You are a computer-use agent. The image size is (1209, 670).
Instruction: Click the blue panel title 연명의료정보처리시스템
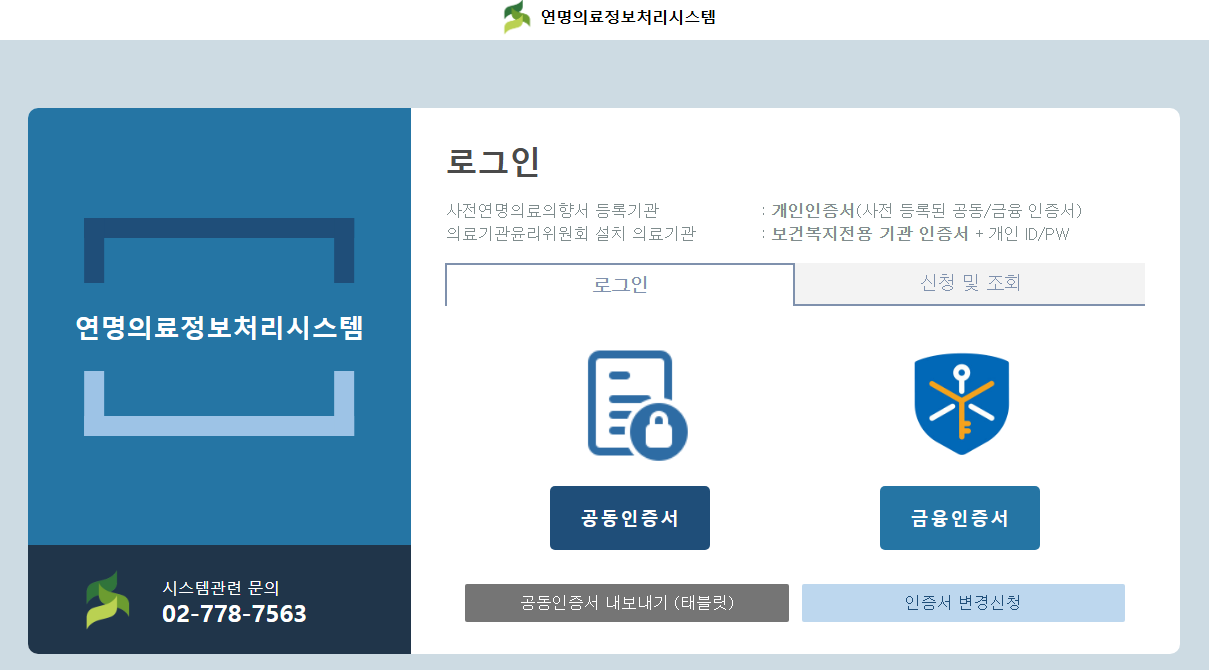tap(219, 327)
